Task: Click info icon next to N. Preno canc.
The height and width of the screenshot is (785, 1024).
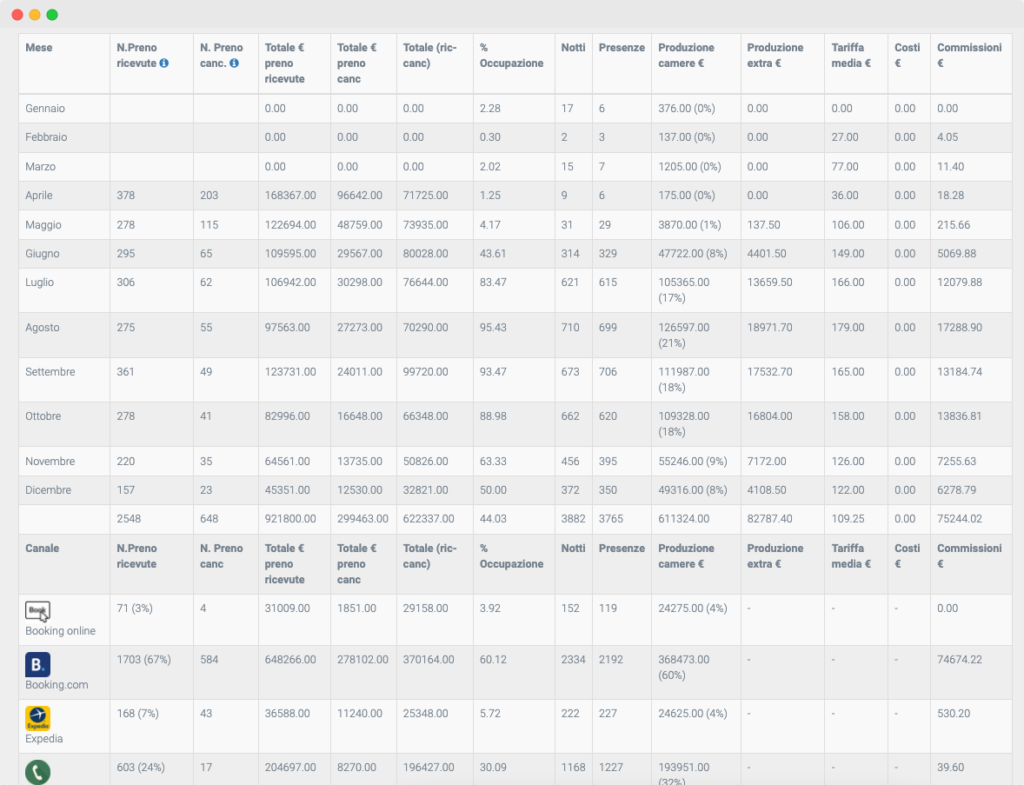Action: coord(234,63)
